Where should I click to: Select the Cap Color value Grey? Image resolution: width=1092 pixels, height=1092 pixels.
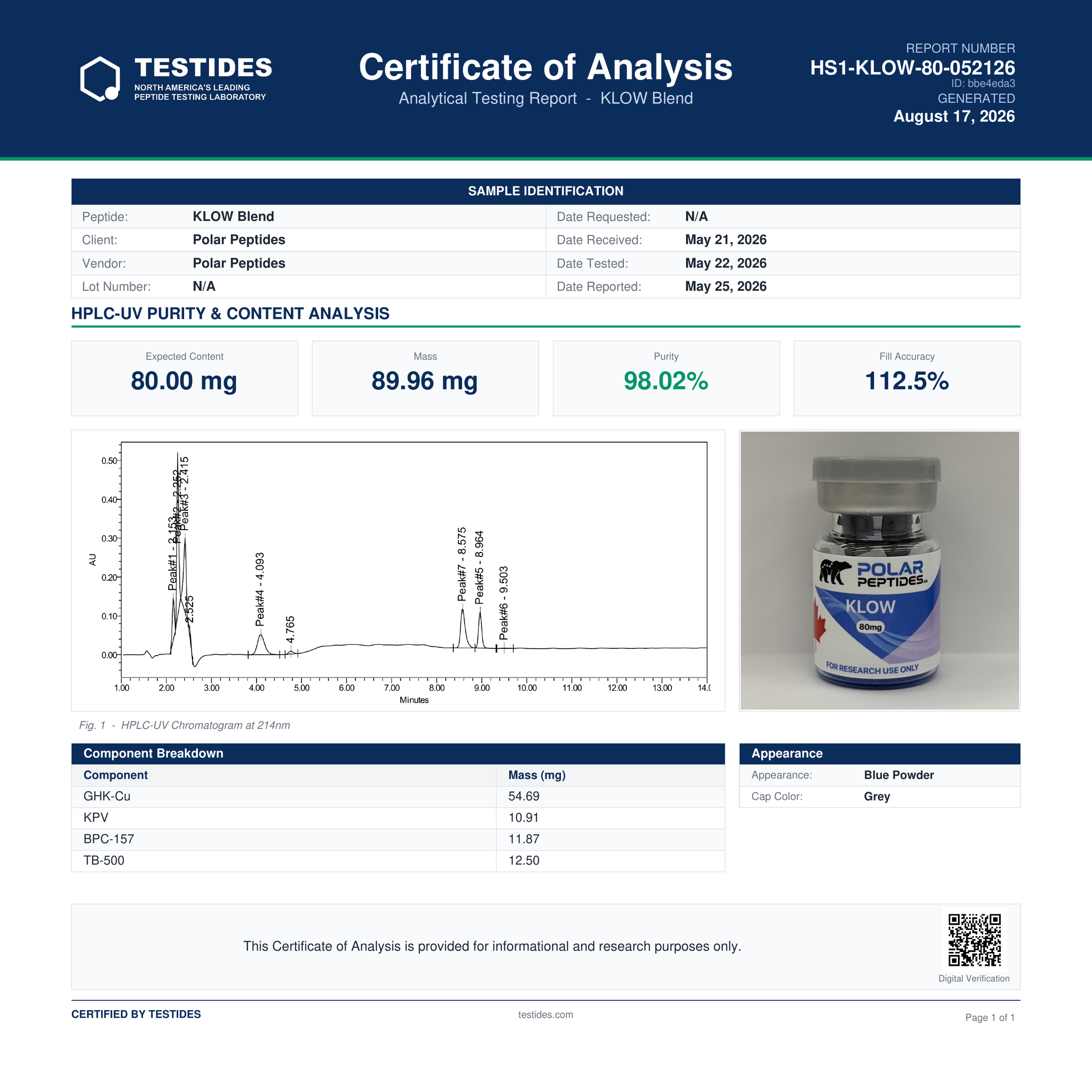pos(877,796)
